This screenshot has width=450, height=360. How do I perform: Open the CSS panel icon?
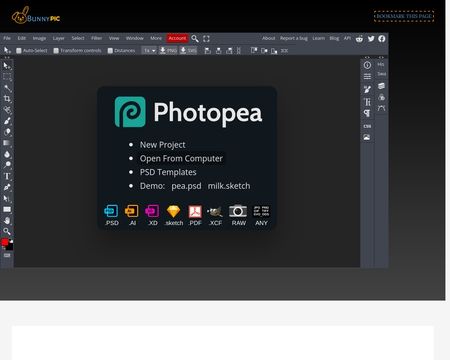pos(367,126)
